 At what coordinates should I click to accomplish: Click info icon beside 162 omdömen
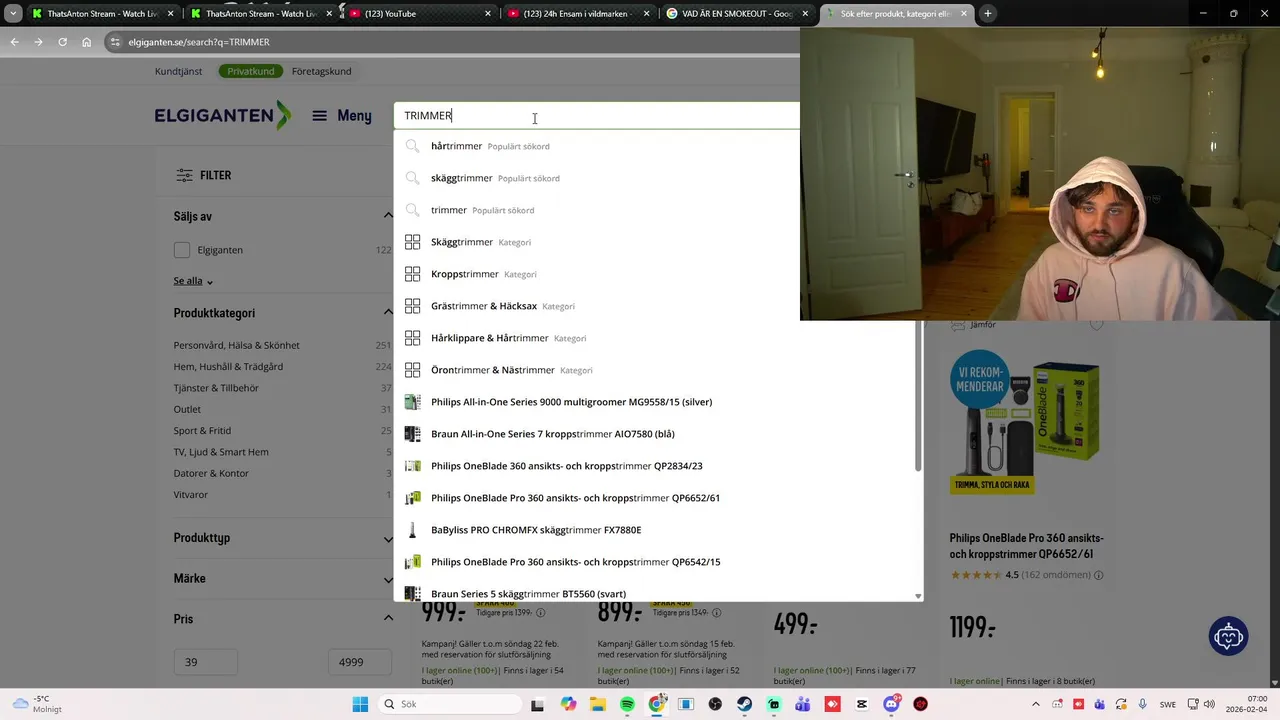pyautogui.click(x=1099, y=576)
